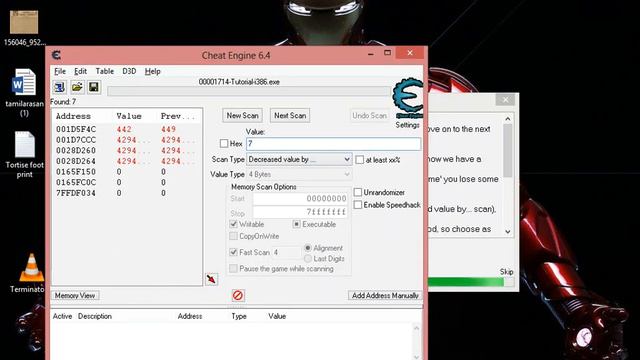Select address row 0028D260
The image size is (640, 360).
coord(127,150)
